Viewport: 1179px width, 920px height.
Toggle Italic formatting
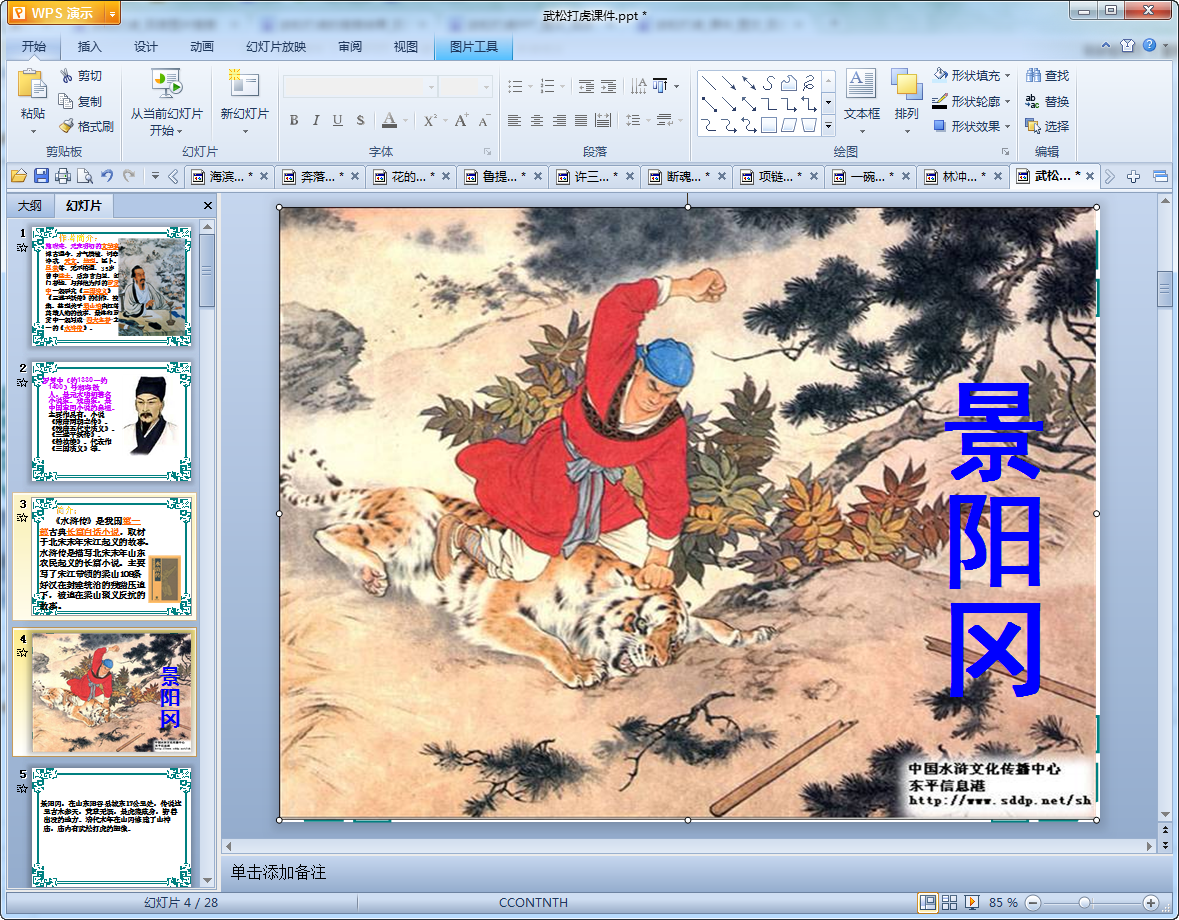coord(316,120)
